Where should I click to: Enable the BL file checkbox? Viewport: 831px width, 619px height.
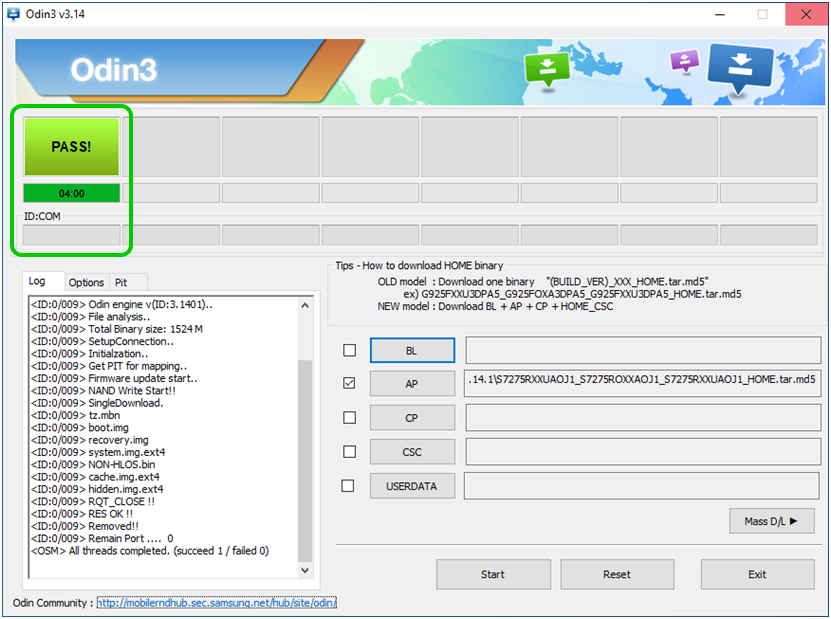[348, 350]
